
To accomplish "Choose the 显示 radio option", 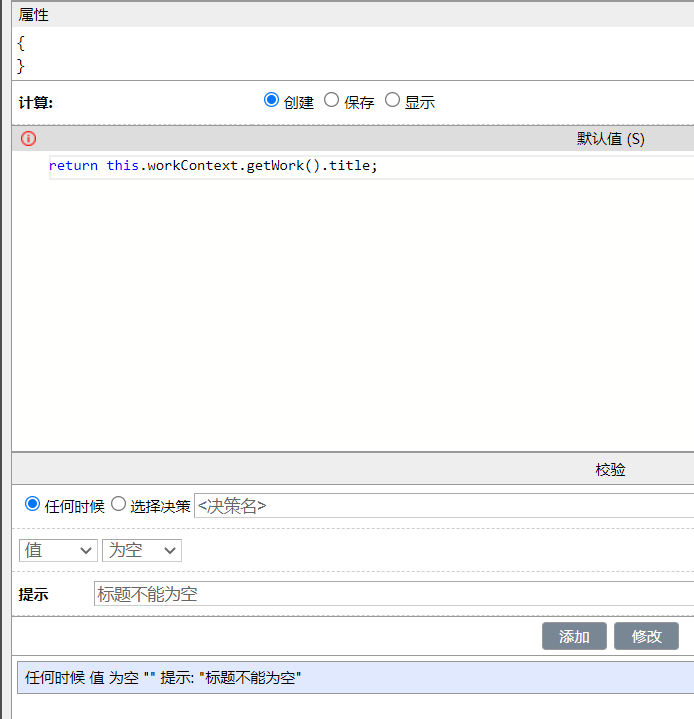I will [392, 100].
